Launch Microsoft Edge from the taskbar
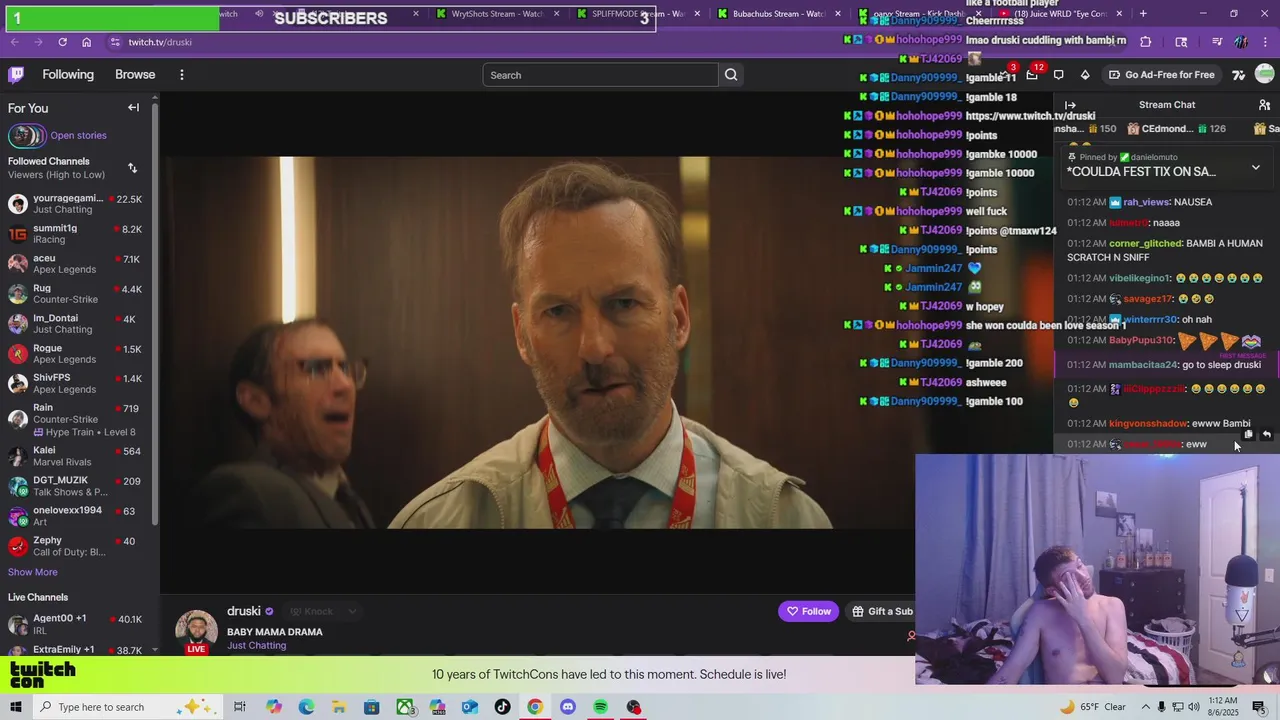 (x=306, y=707)
